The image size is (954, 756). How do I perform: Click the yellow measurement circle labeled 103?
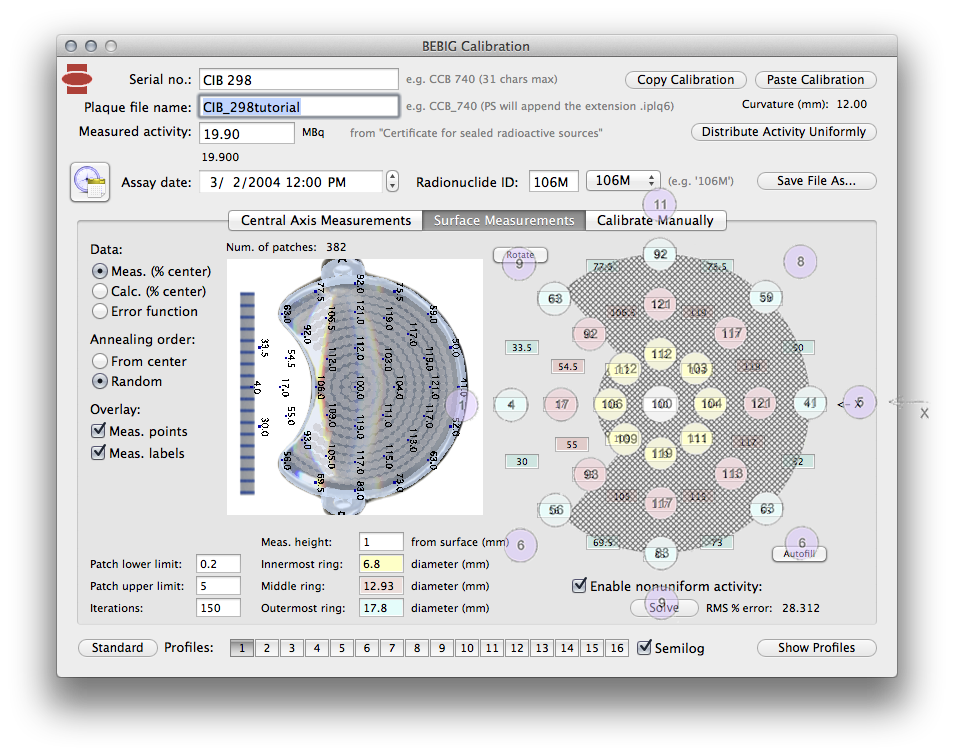click(x=696, y=369)
